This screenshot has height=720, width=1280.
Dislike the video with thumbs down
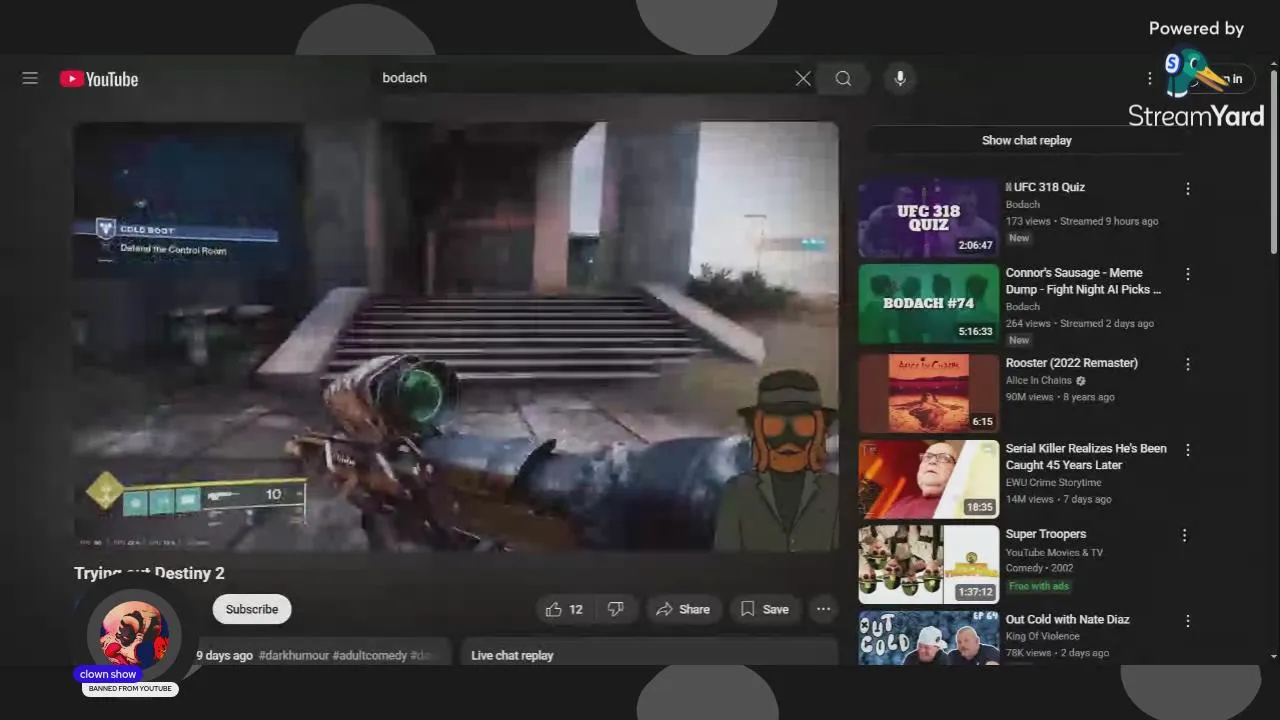616,609
